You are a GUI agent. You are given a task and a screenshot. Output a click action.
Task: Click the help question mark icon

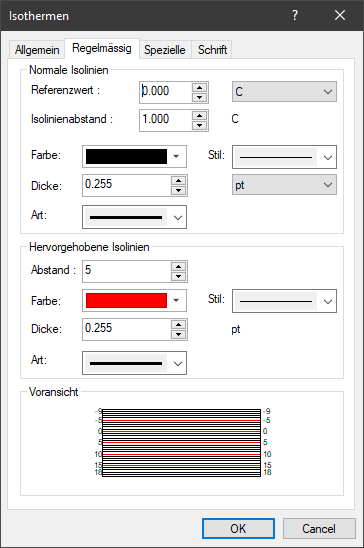295,15
